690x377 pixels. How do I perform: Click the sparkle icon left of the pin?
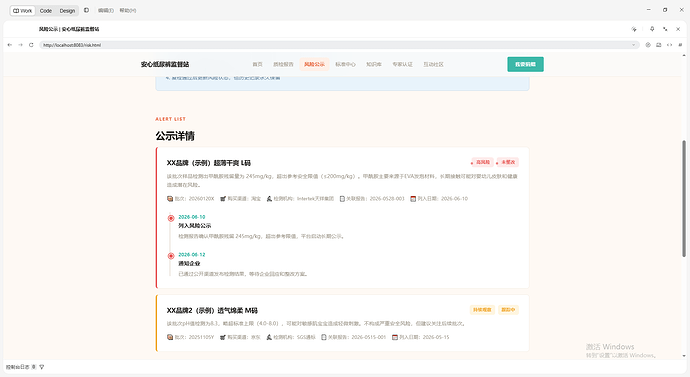[x=634, y=29]
